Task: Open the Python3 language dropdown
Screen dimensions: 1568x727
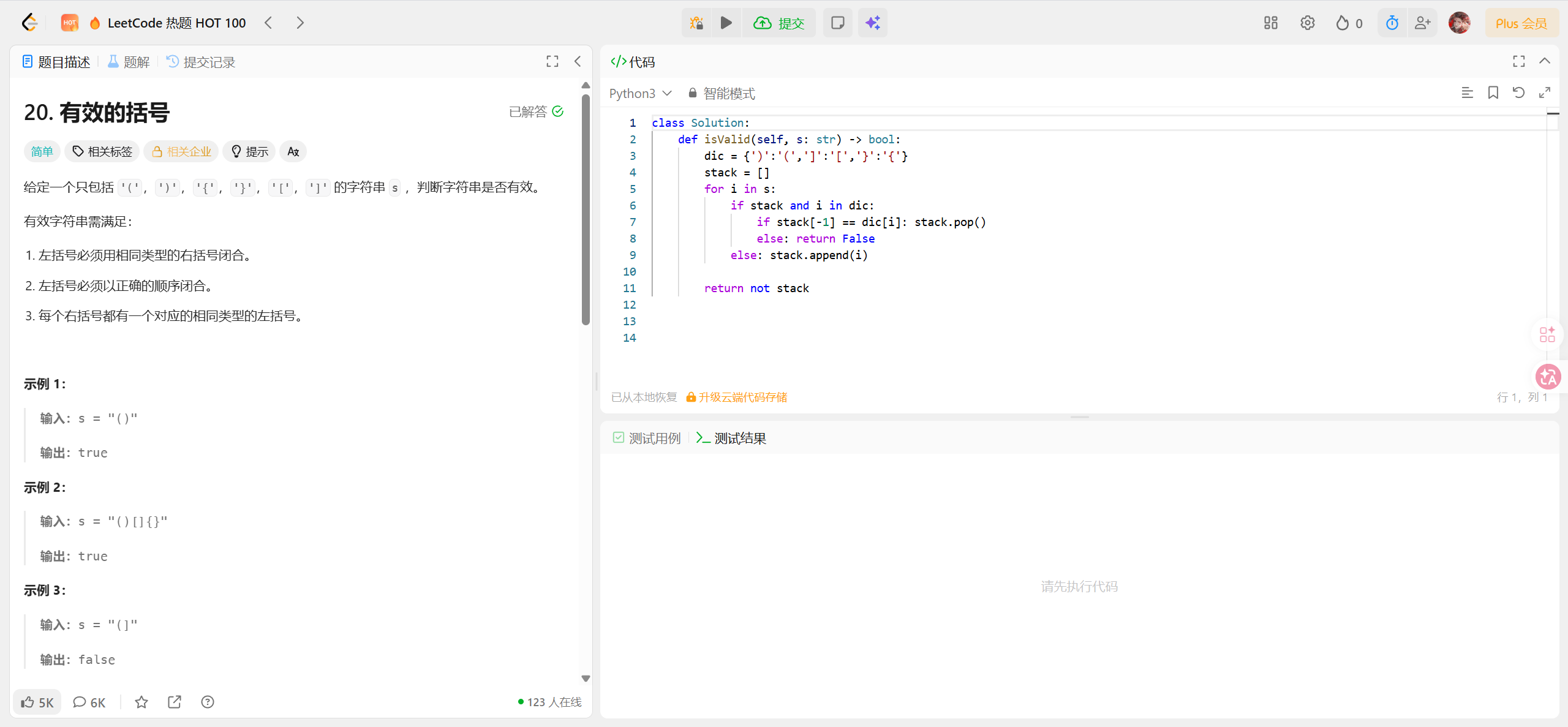Action: pyautogui.click(x=640, y=93)
